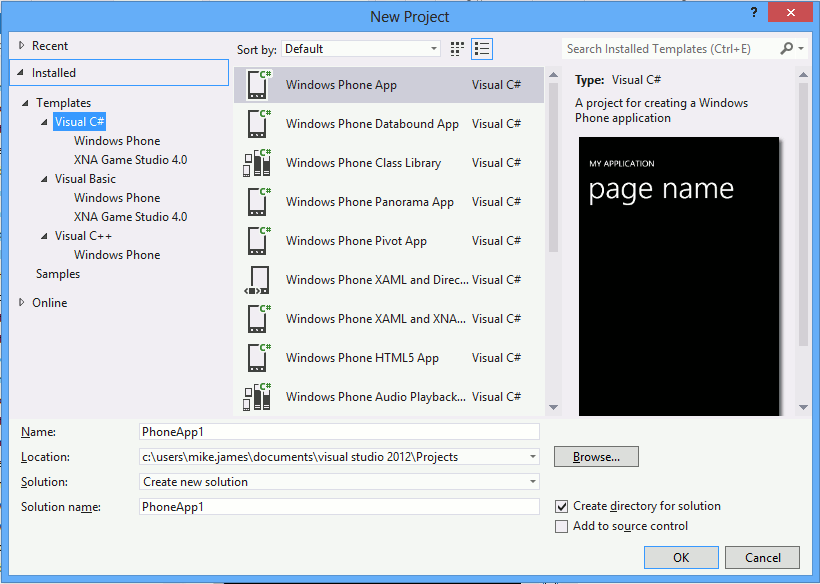Image resolution: width=820 pixels, height=584 pixels.
Task: Click the Windows Phone Databound App icon
Action: point(258,124)
